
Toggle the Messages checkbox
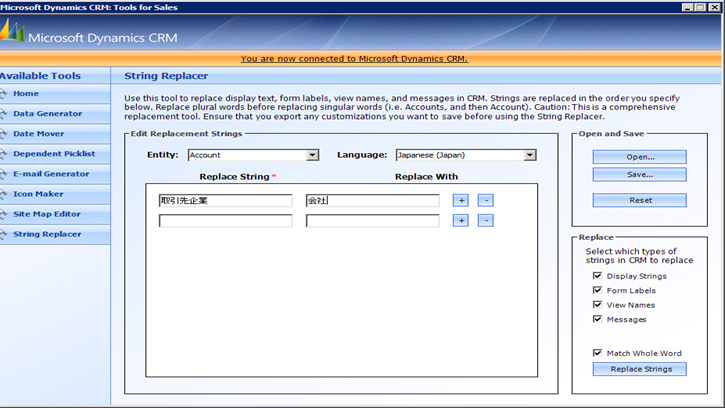597,319
